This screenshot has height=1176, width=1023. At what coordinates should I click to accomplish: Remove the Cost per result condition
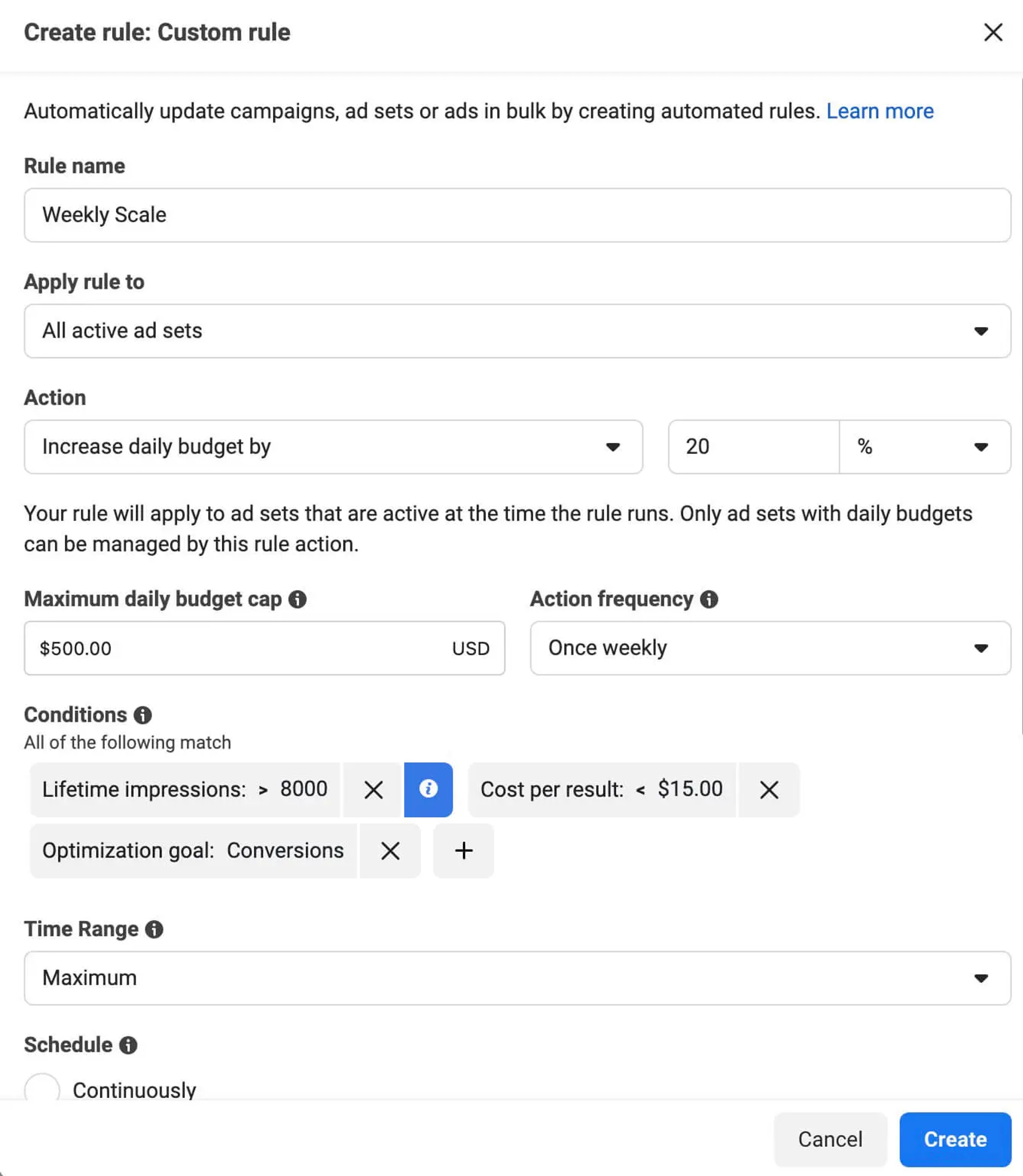[x=768, y=790]
